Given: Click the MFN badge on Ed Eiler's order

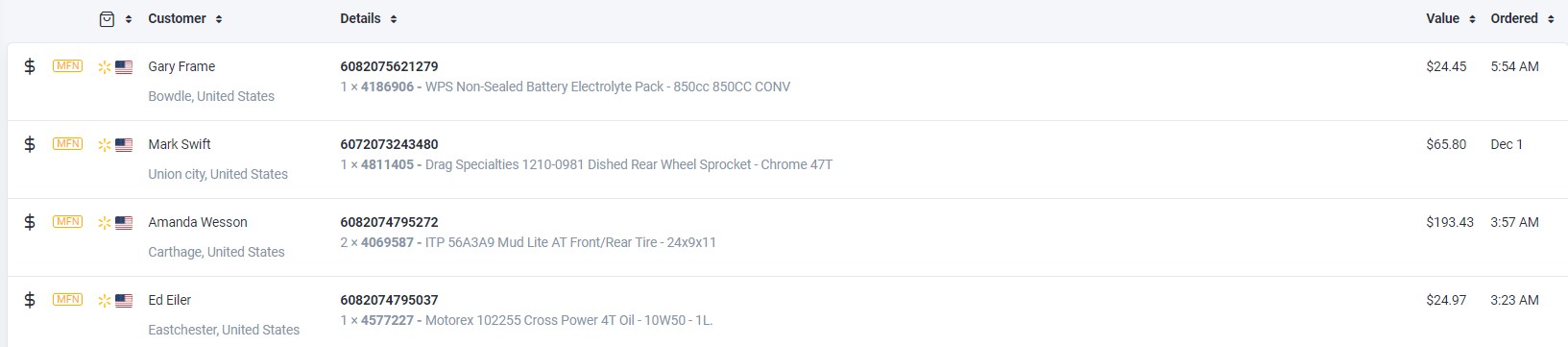Looking at the screenshot, I should point(68,300).
